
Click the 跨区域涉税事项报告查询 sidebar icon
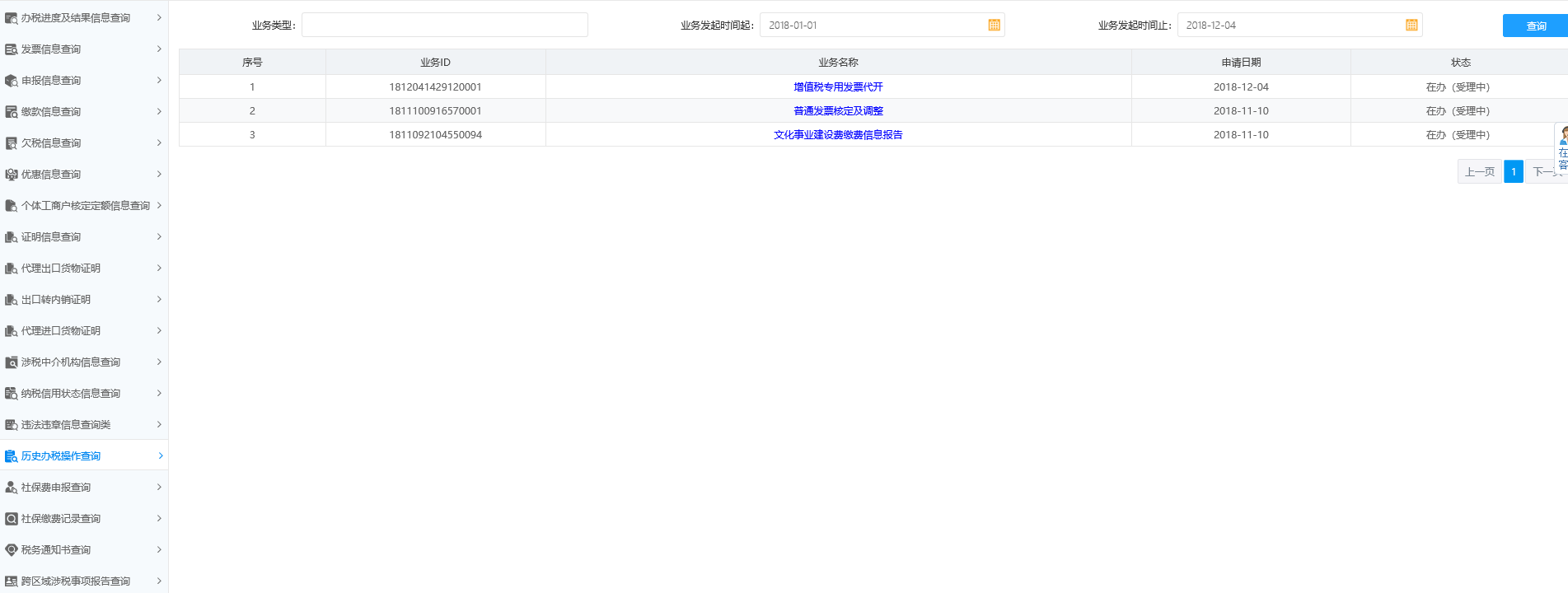pos(11,581)
